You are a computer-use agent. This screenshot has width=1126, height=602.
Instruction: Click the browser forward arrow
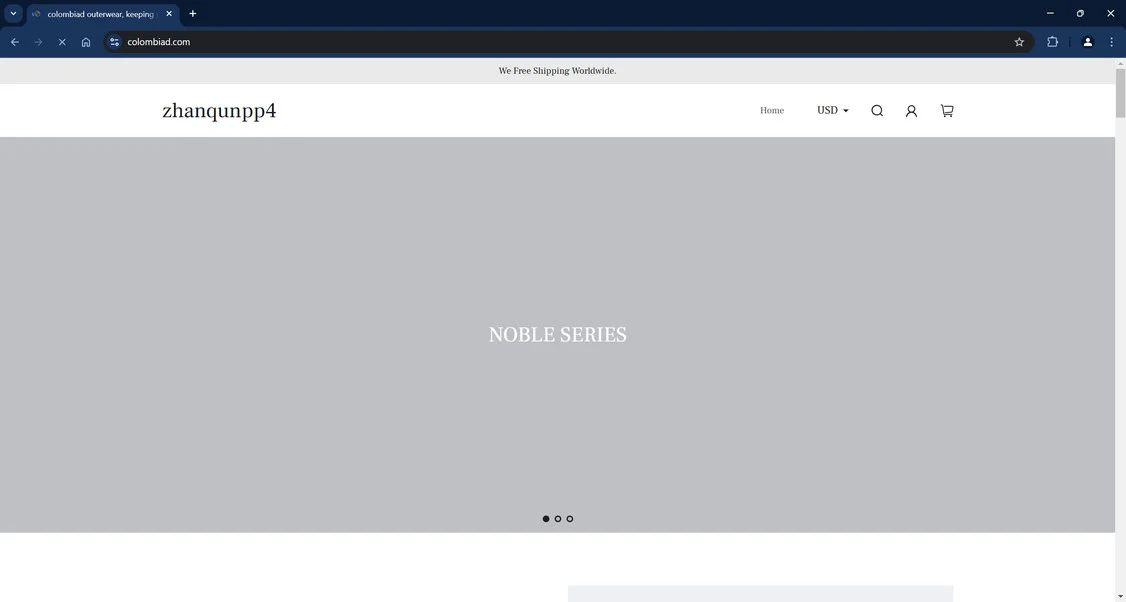point(38,42)
